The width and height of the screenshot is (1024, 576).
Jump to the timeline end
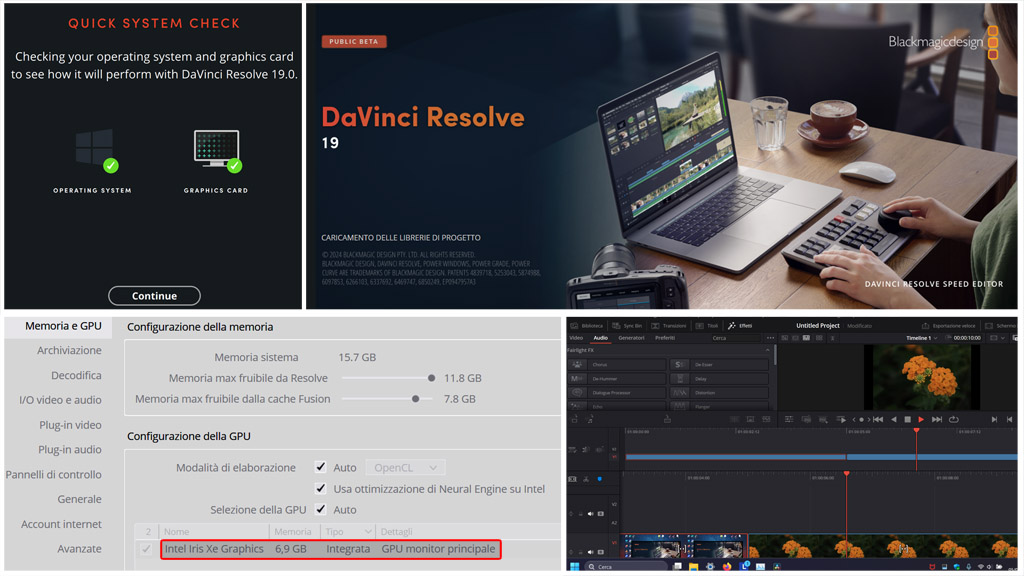point(936,419)
